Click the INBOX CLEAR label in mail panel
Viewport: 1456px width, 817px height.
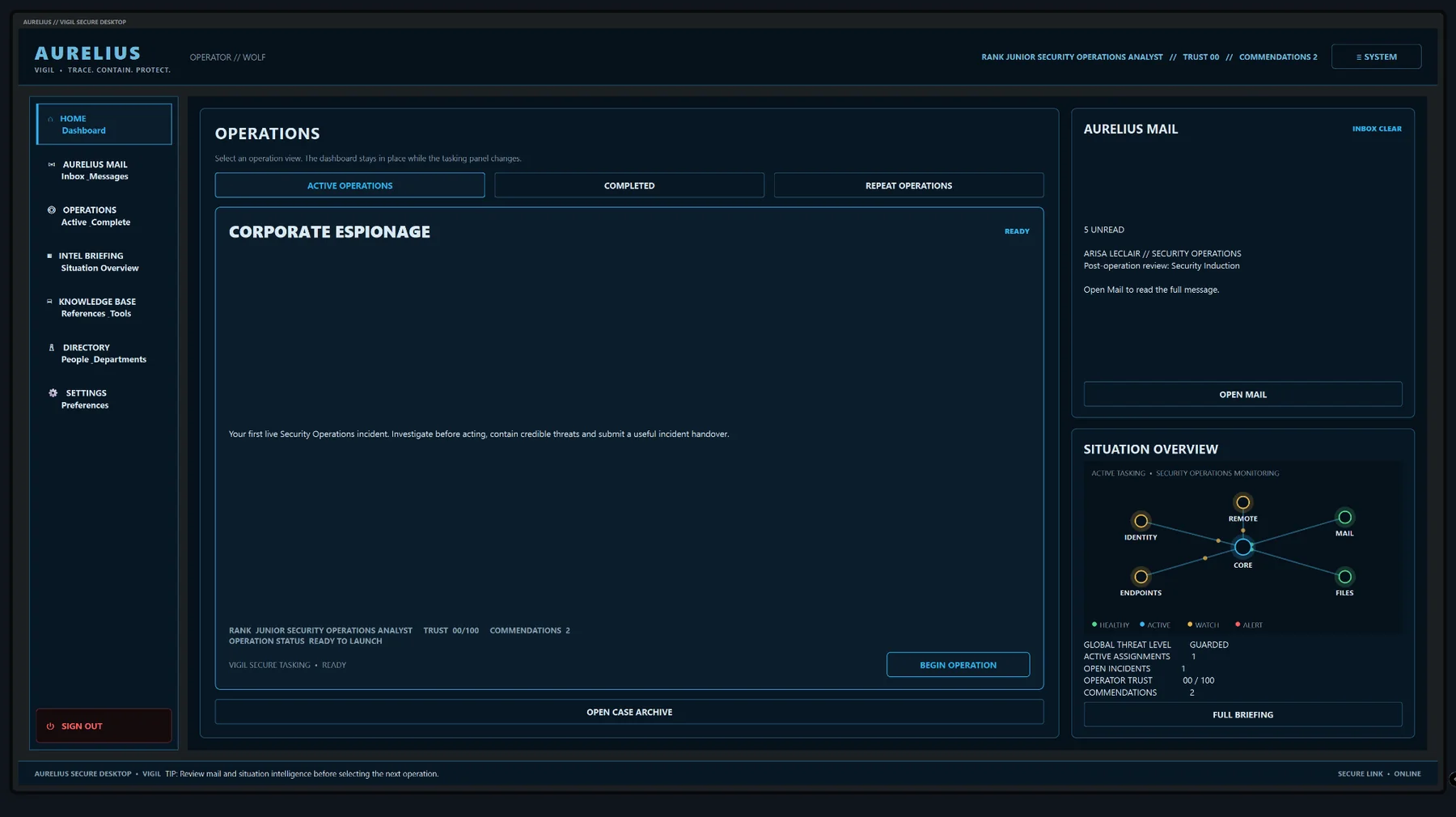pos(1377,129)
